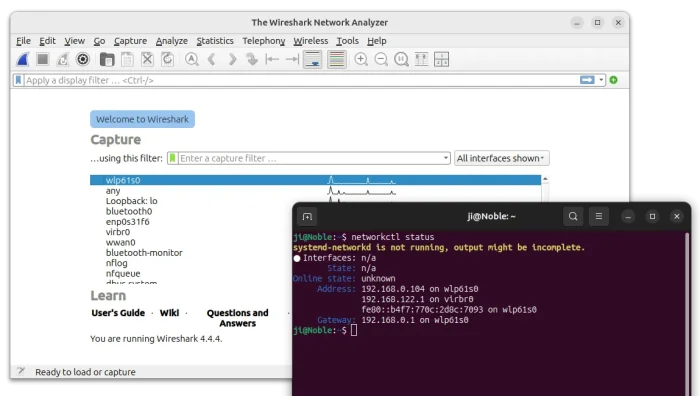Click status bar expert info icon
Screen dimensions: 700x396
(21, 371)
